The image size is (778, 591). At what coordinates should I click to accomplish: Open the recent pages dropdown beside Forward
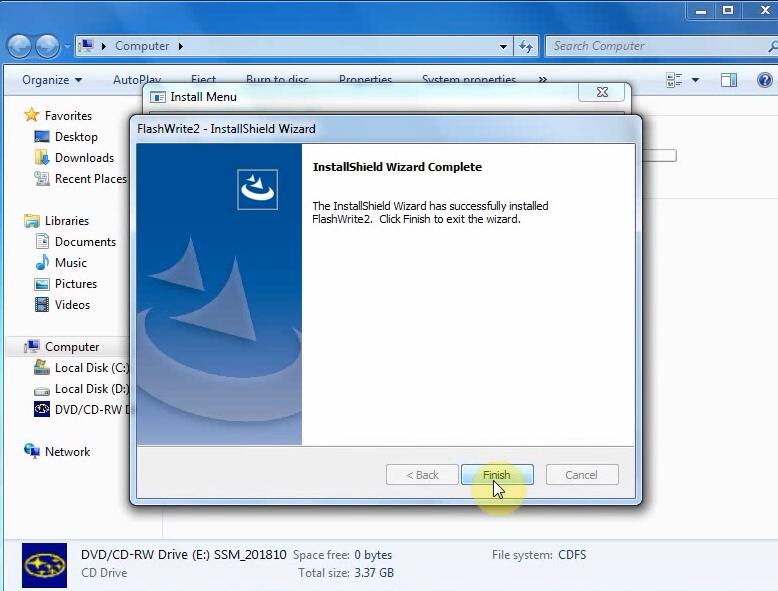click(68, 46)
